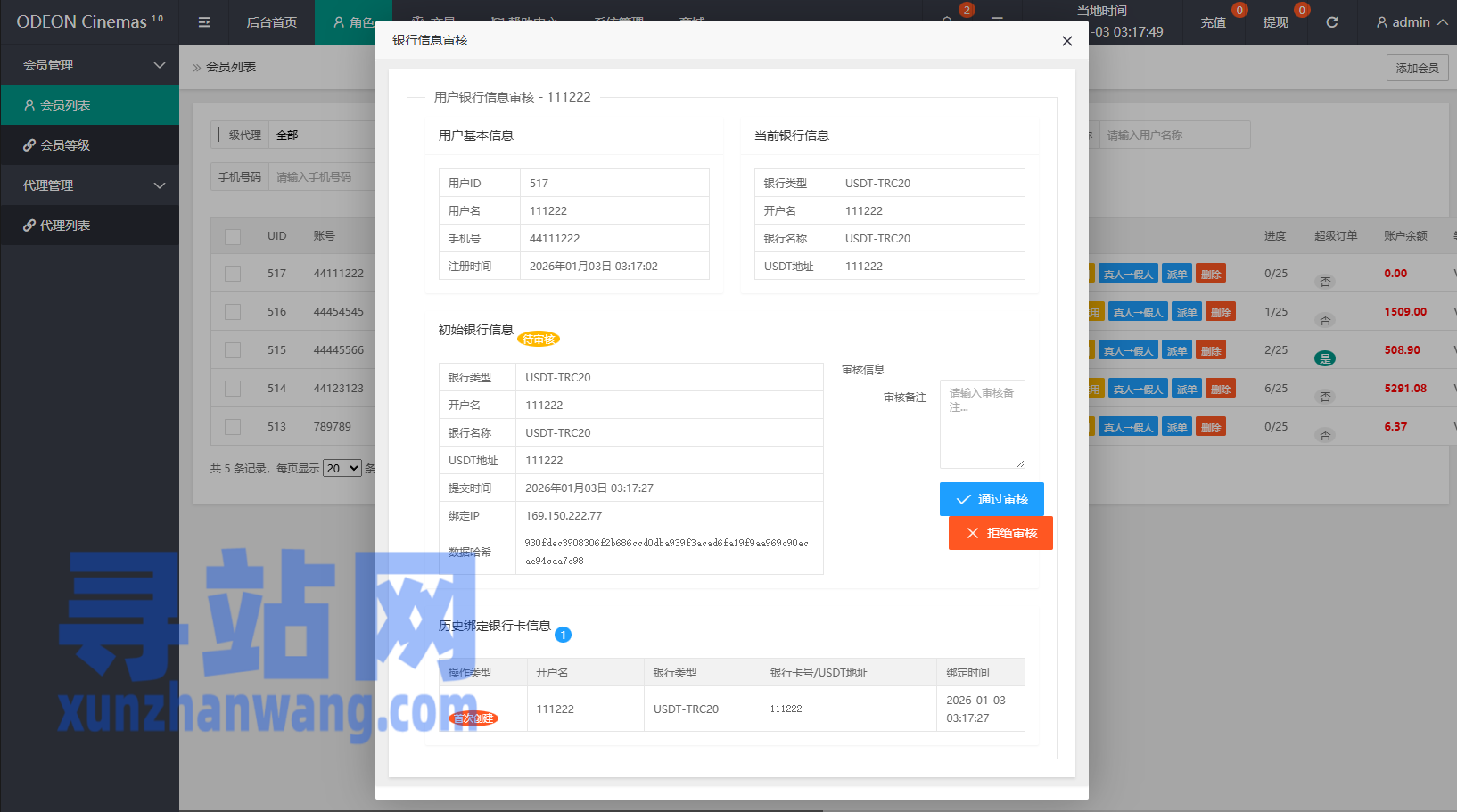1457x812 pixels.
Task: Click the red 拒绝审核 reject button
Action: tap(1000, 533)
